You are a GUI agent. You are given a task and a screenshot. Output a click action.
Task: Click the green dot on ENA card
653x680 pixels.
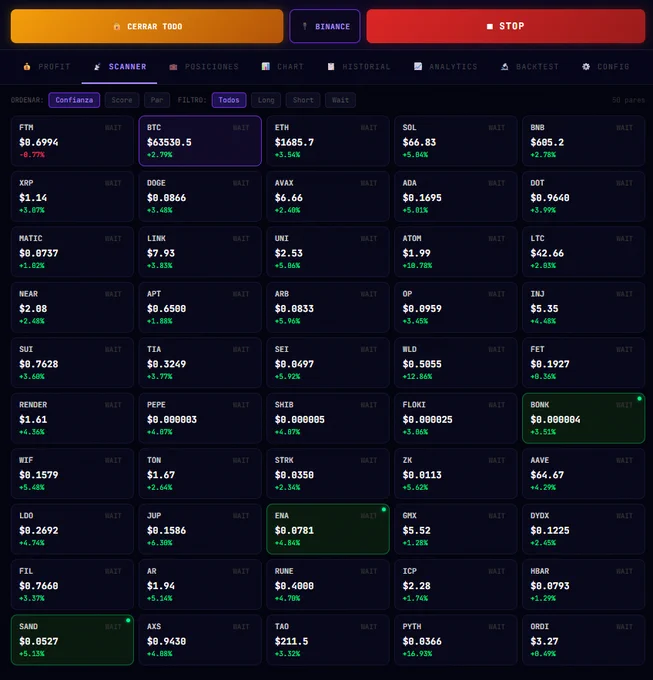pos(384,510)
